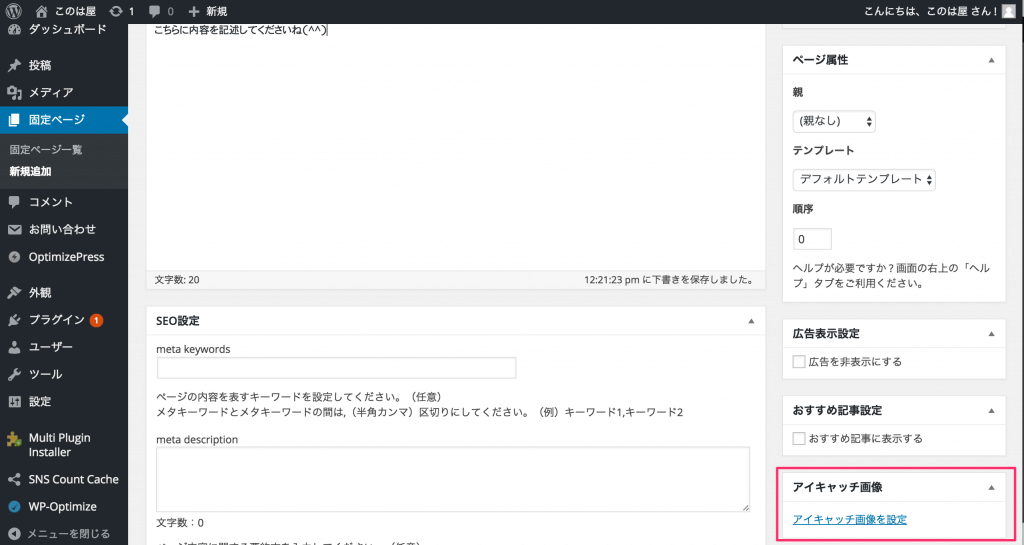Viewport: 1024px width, 545px height.
Task: Select 新規追加 submenu item
Action: [30, 172]
